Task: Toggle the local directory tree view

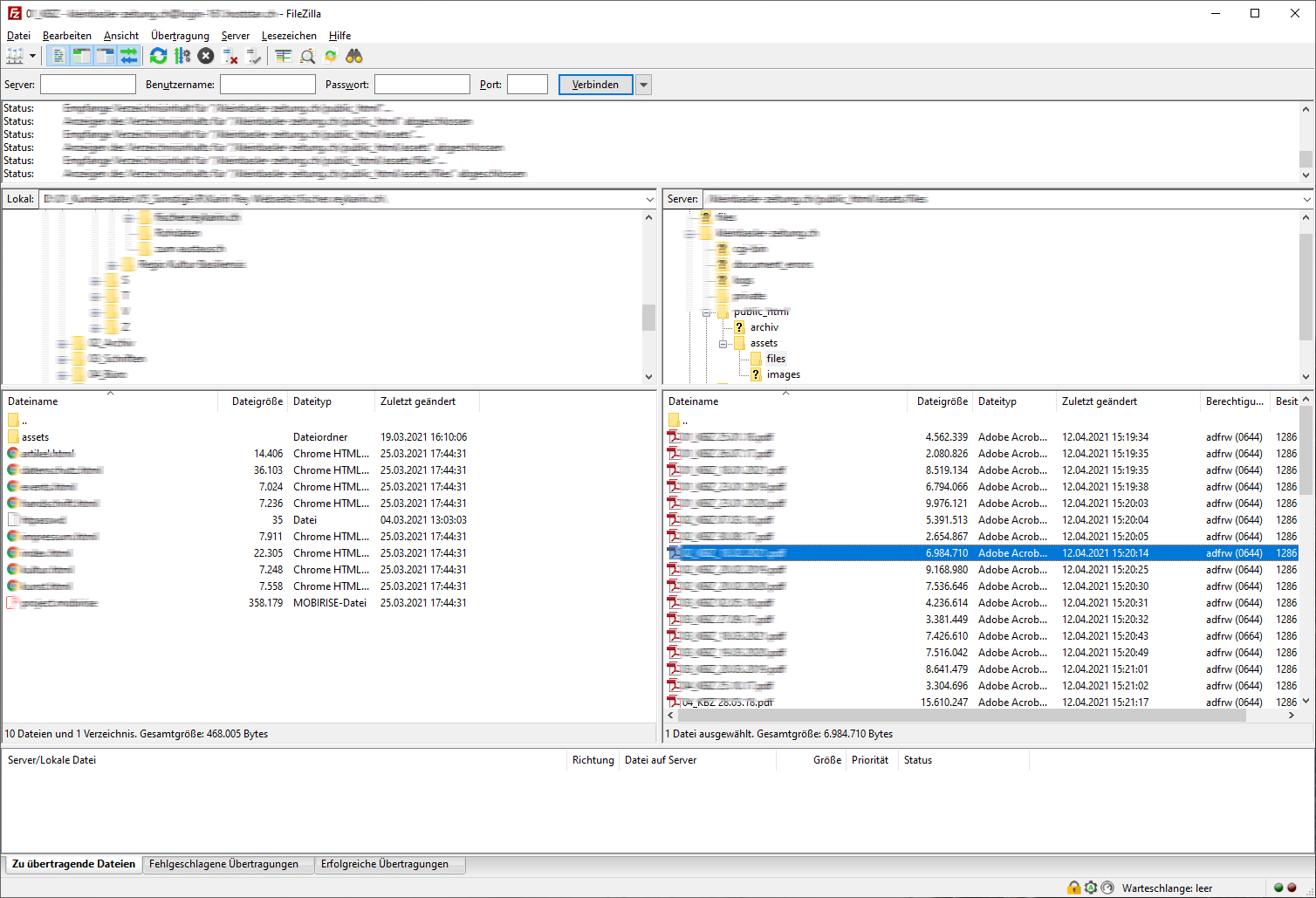Action: [81, 57]
